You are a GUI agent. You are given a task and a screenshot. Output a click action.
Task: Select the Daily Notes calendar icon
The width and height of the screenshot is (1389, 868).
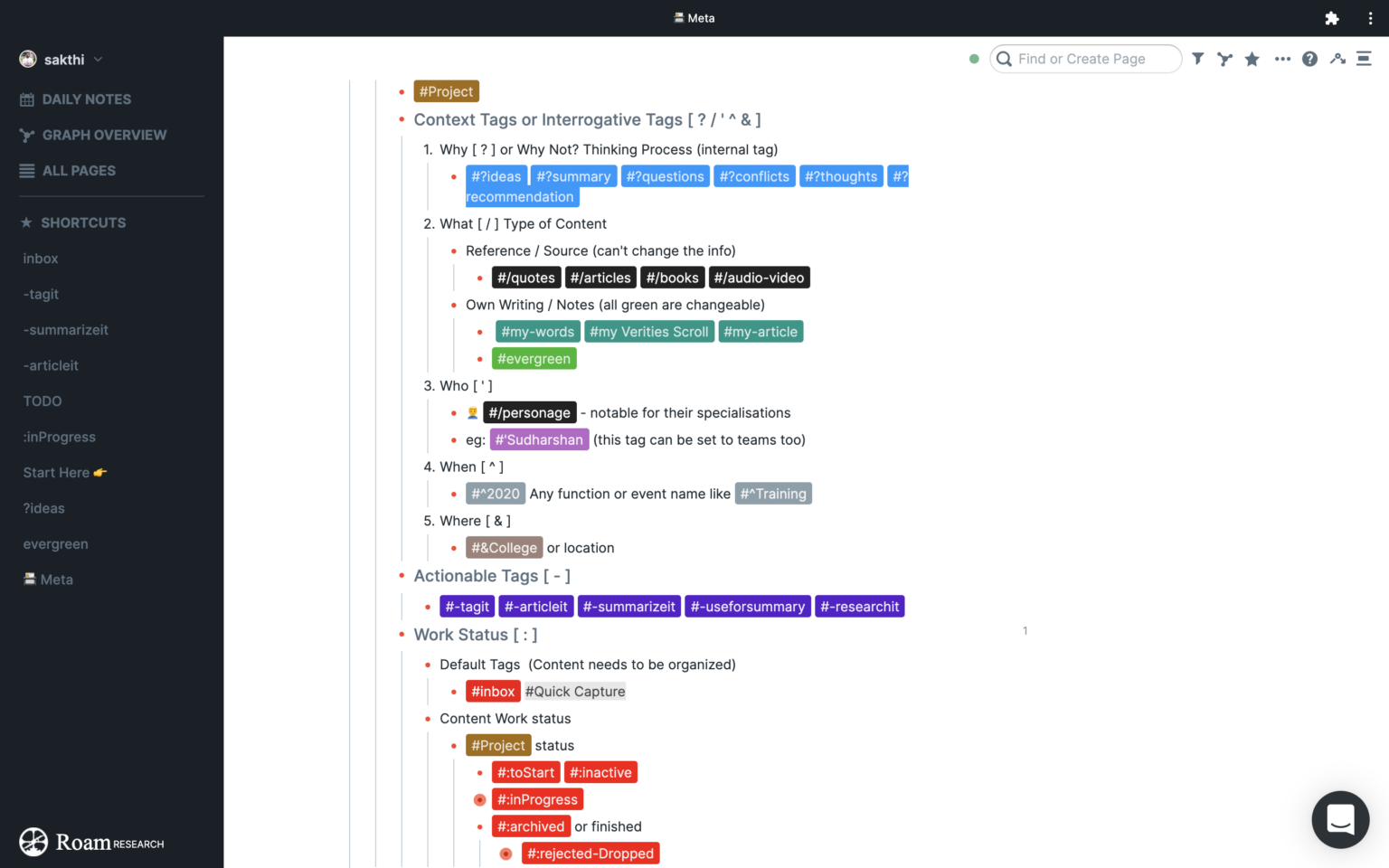28,99
